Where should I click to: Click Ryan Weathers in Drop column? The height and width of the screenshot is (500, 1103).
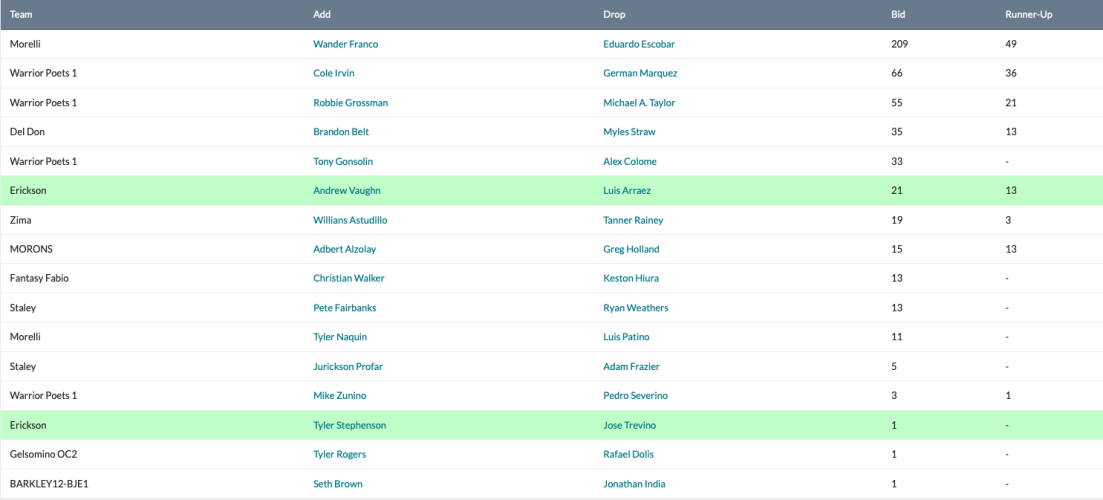point(636,308)
